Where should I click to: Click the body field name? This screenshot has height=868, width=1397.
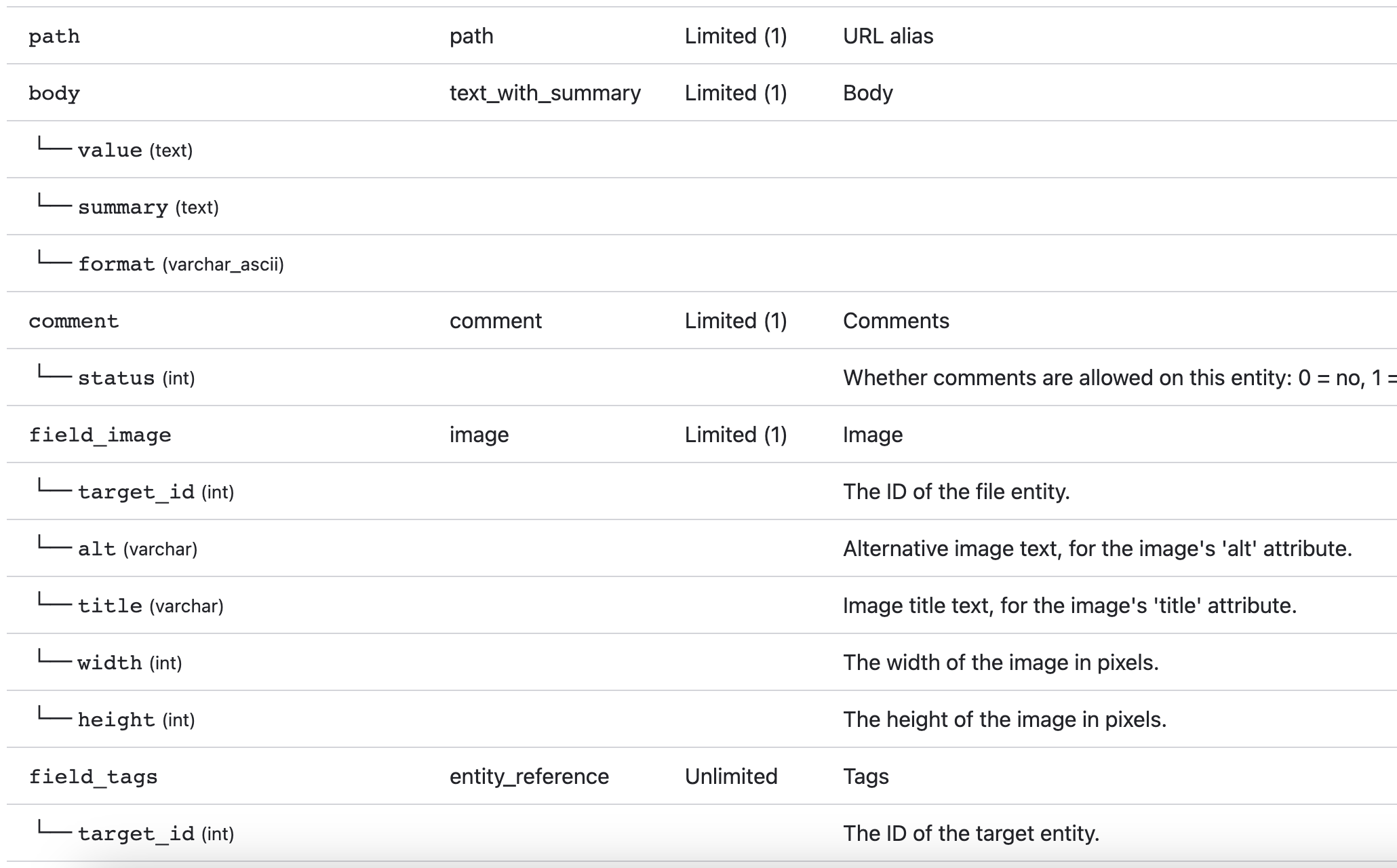pyautogui.click(x=54, y=94)
